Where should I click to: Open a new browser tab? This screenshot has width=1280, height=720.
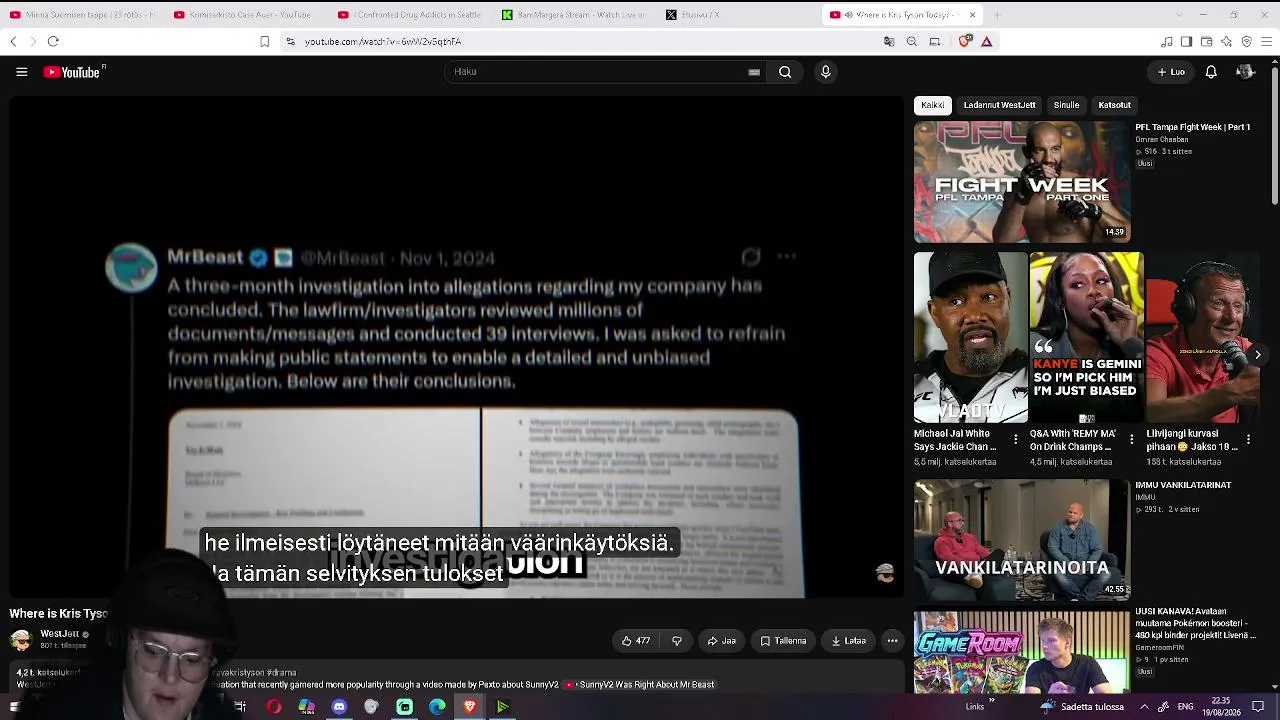997,15
